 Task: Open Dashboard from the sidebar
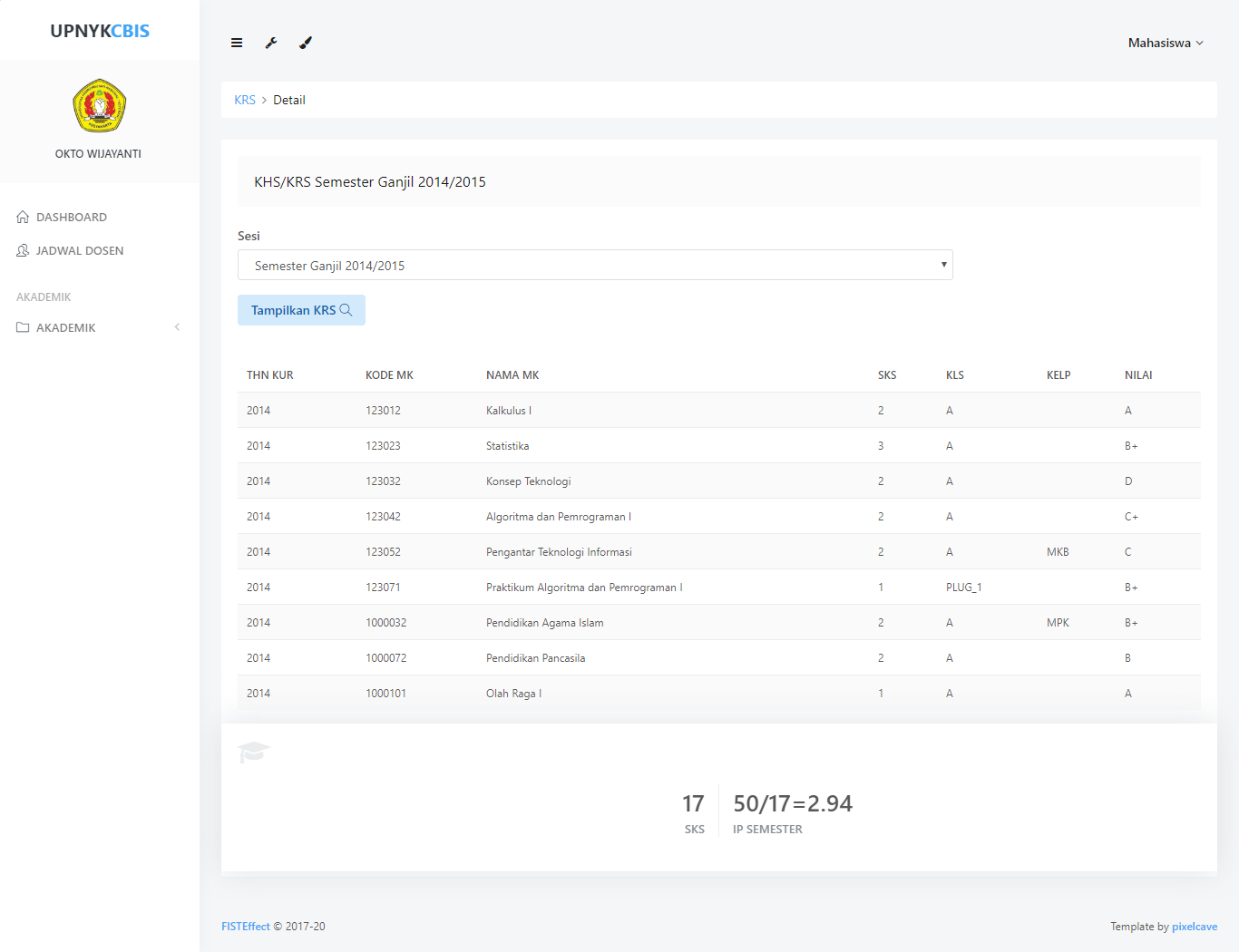click(x=72, y=217)
